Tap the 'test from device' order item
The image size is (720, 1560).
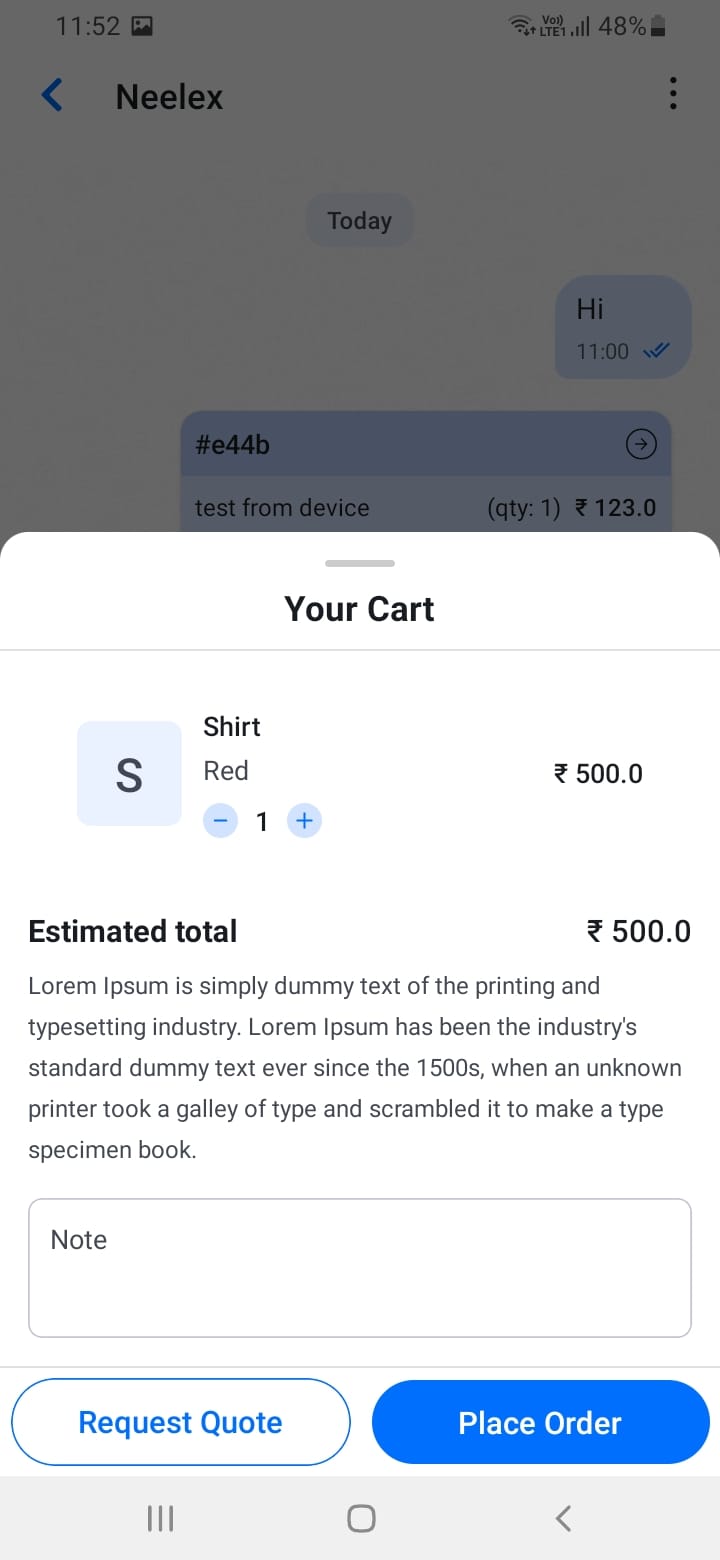tap(282, 508)
